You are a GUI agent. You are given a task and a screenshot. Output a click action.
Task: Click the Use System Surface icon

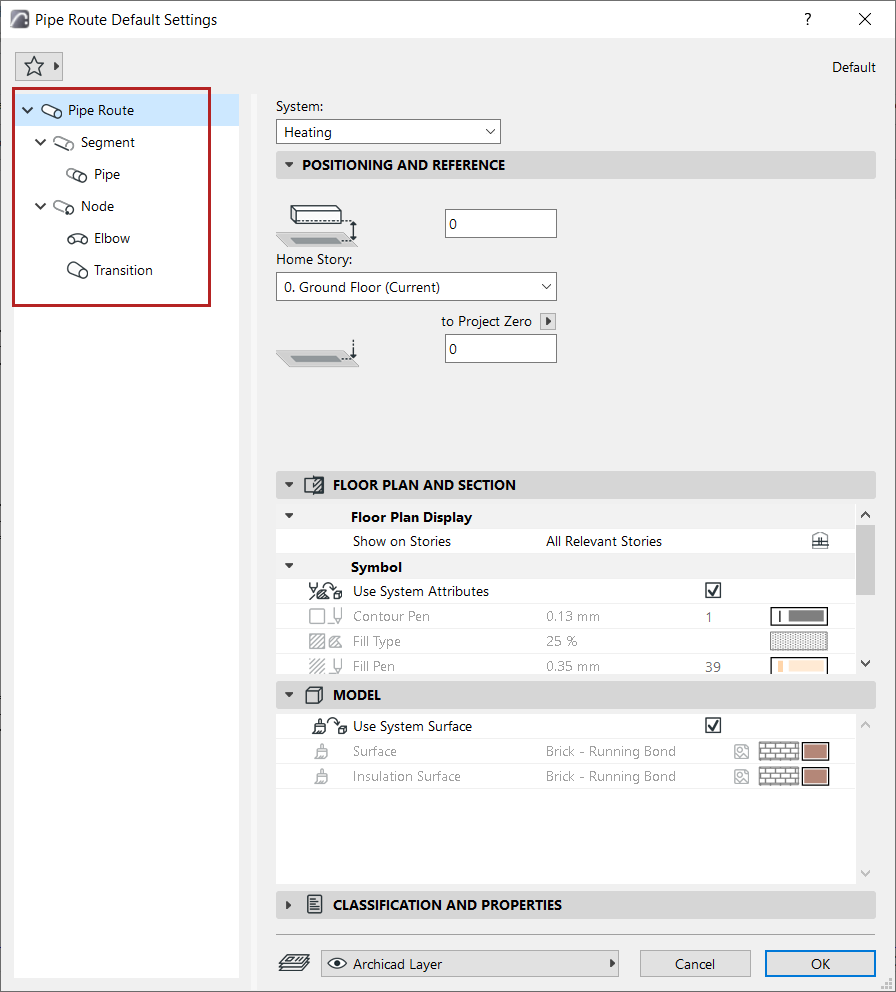329,726
